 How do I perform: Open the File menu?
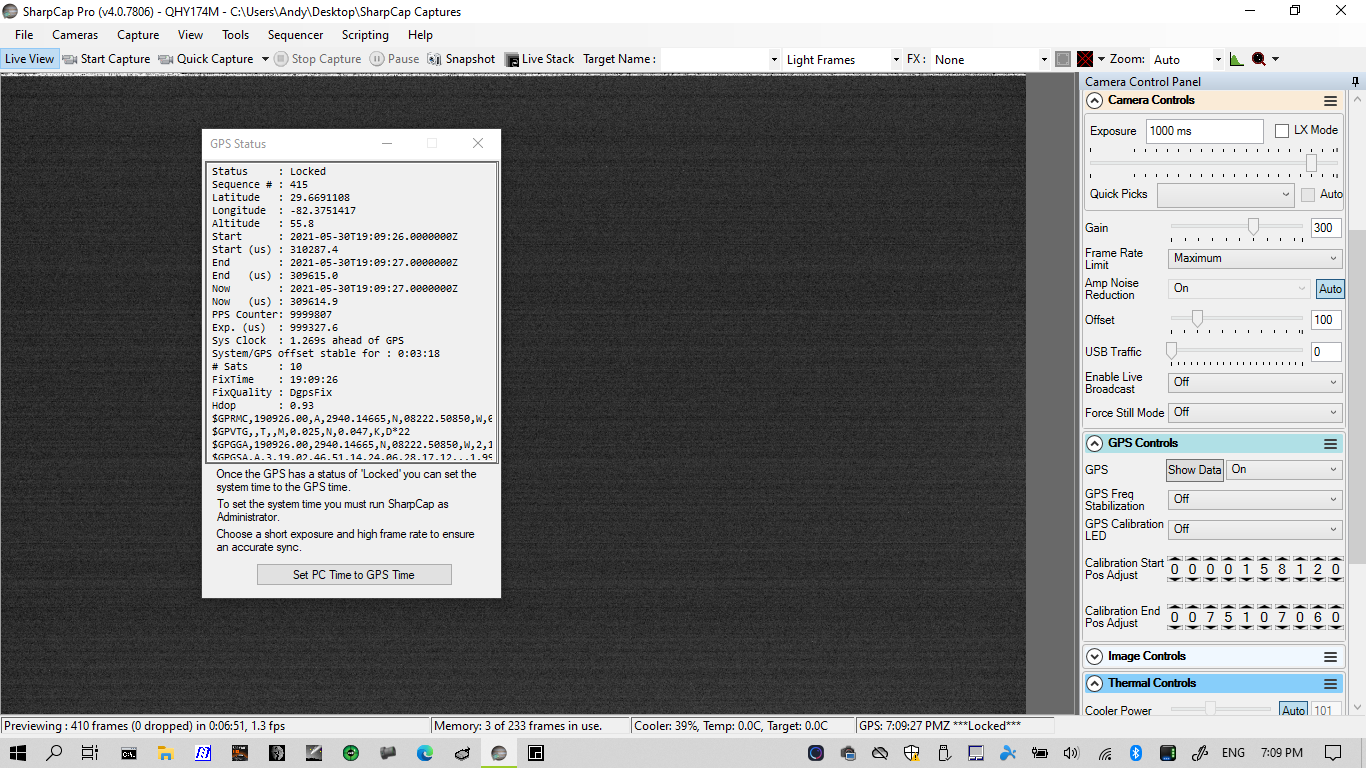24,35
